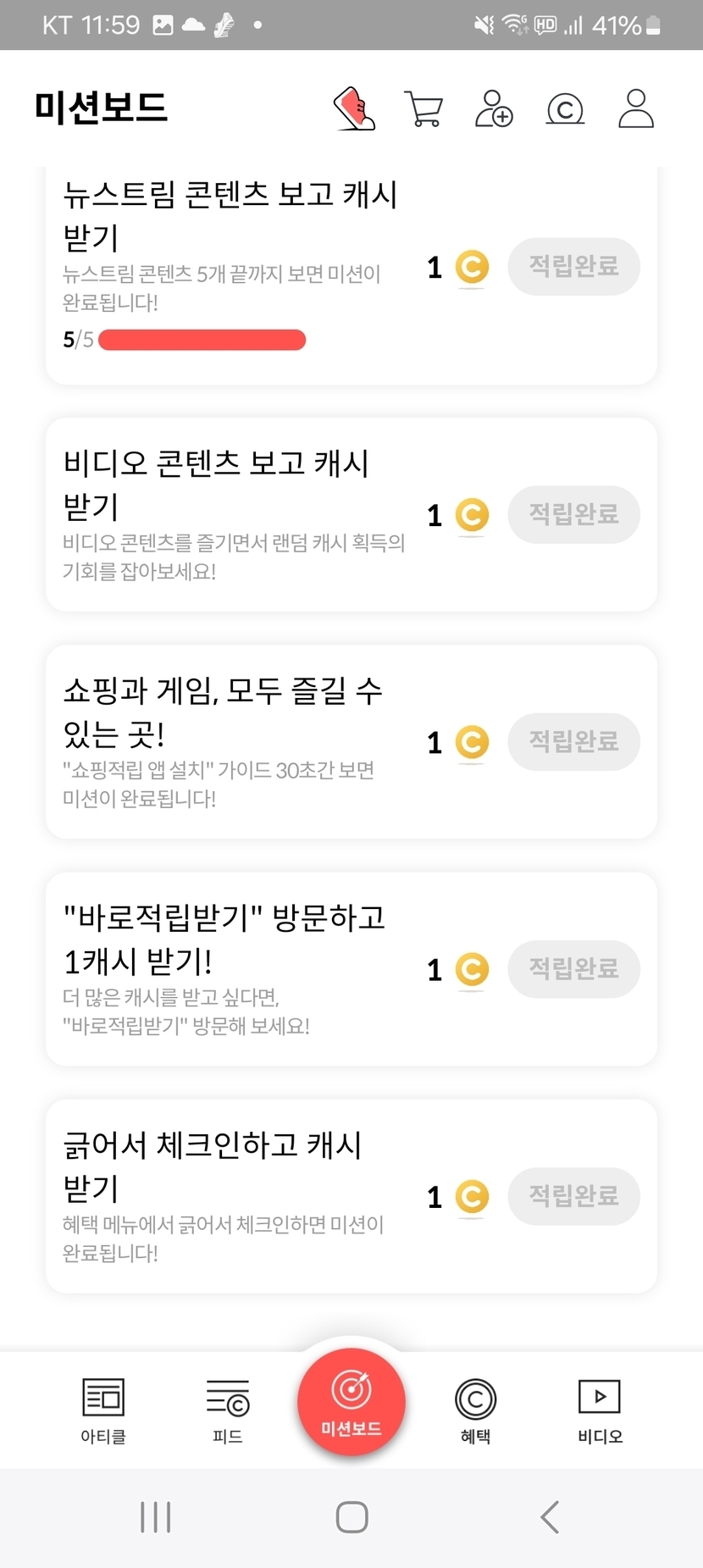Viewport: 703px width, 1568px height.
Task: Switch to the 아티클 tab
Action: (x=103, y=1410)
